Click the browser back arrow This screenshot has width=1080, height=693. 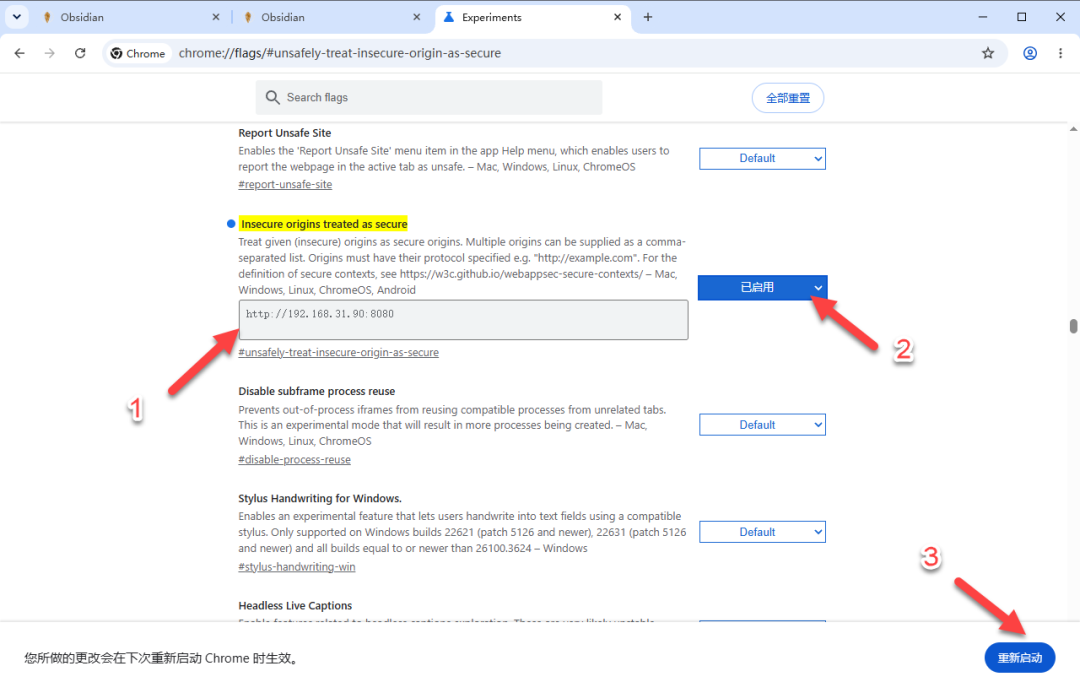(19, 53)
